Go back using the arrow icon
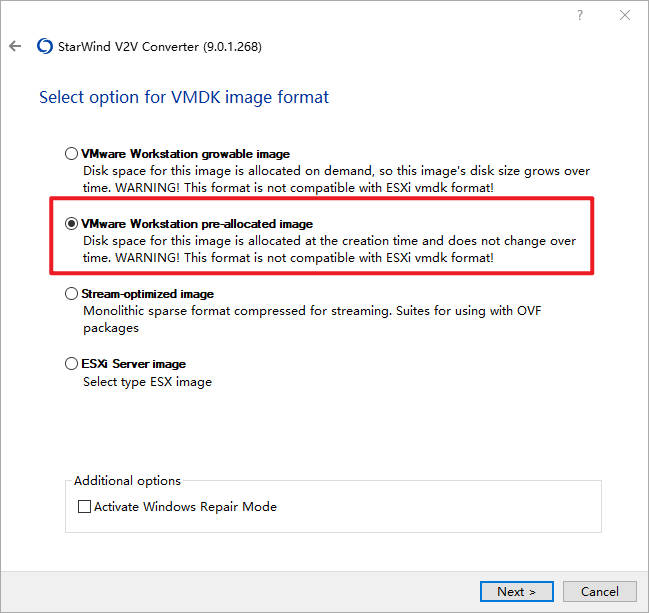This screenshot has height=613, width=649. coord(15,46)
